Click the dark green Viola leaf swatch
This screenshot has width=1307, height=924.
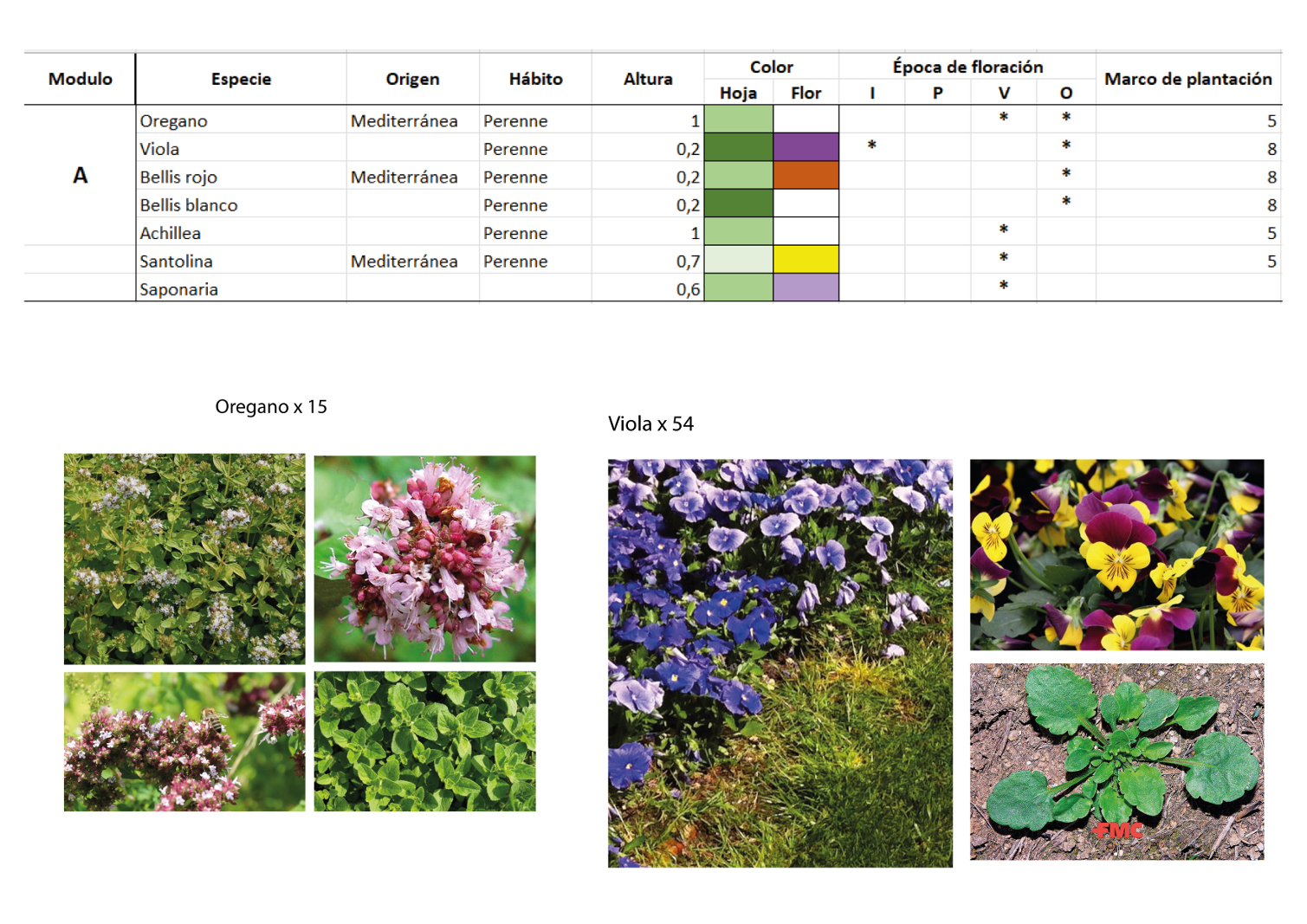[x=738, y=147]
